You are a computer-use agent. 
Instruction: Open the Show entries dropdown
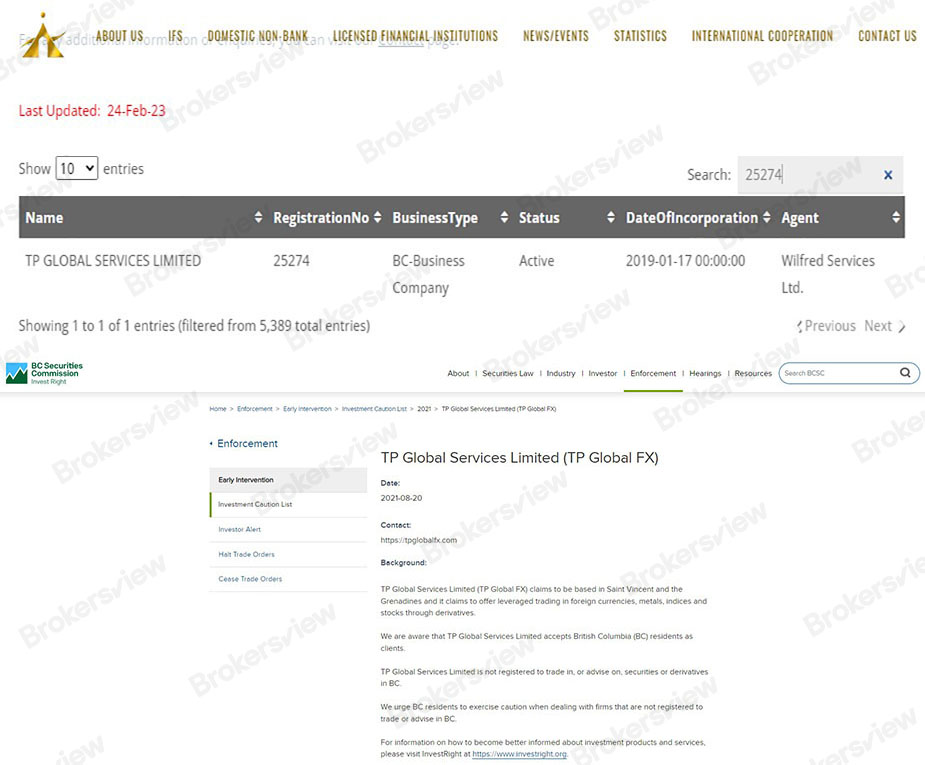tap(77, 169)
